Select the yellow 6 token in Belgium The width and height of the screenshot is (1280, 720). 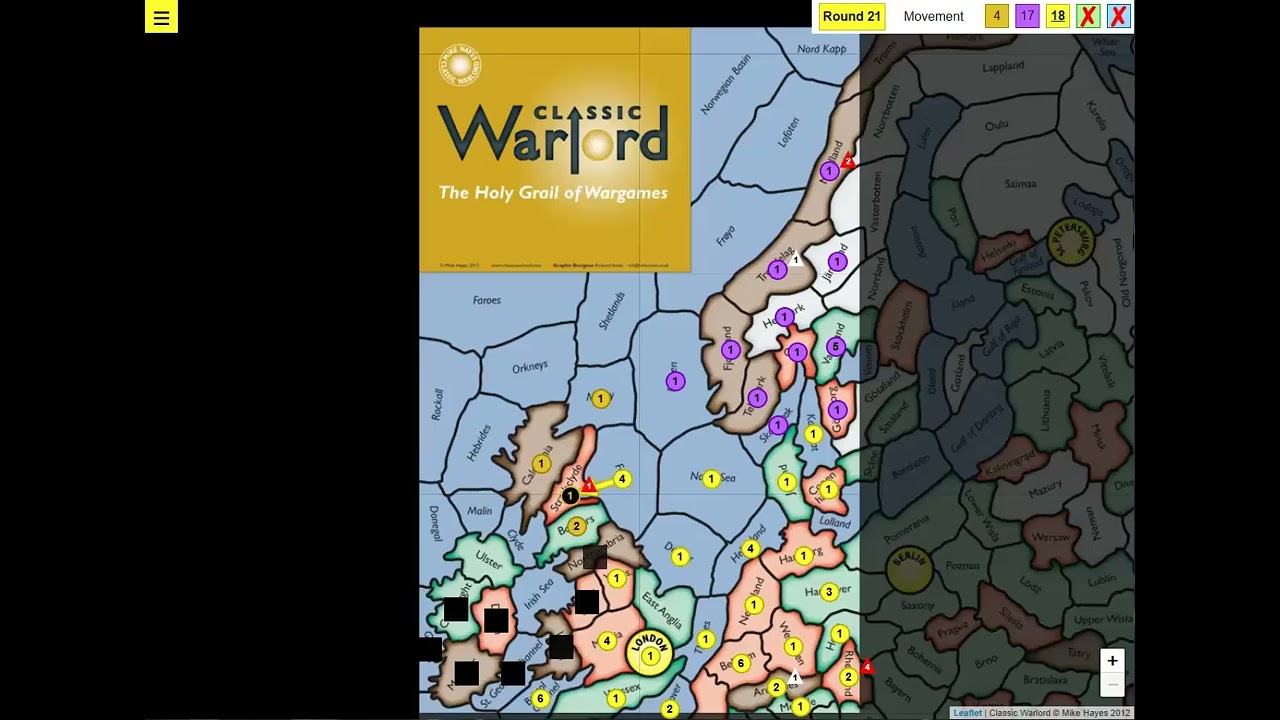coord(740,663)
